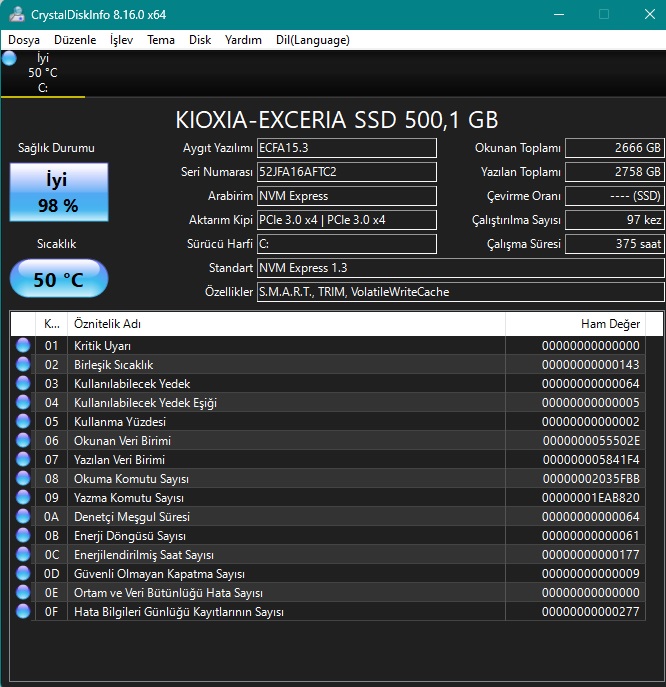
Task: Click the status orb of Okunan Veri Birimi row
Action: pyautogui.click(x=23, y=440)
